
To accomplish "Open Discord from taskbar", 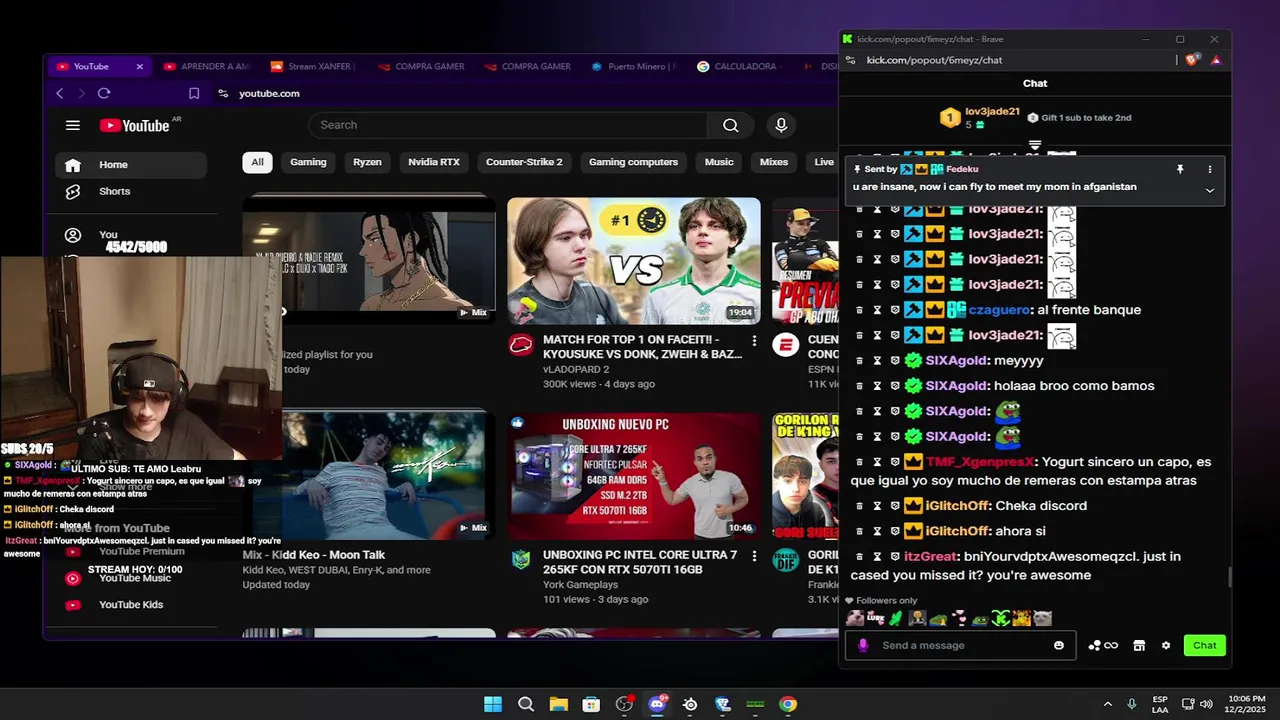I will pos(657,704).
